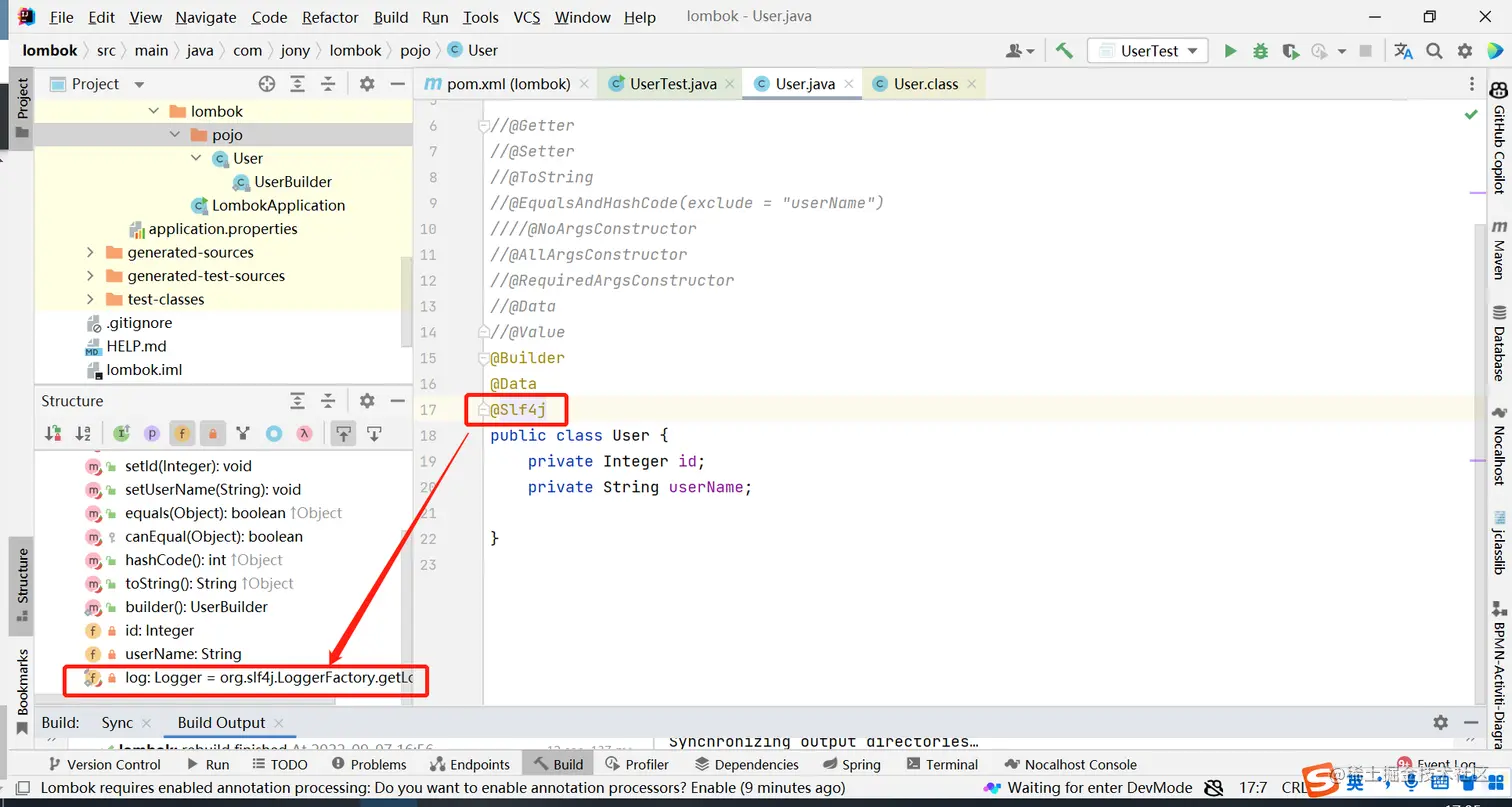The image size is (1512, 807).
Task: Open the Dependencies tool window
Action: pos(746,764)
